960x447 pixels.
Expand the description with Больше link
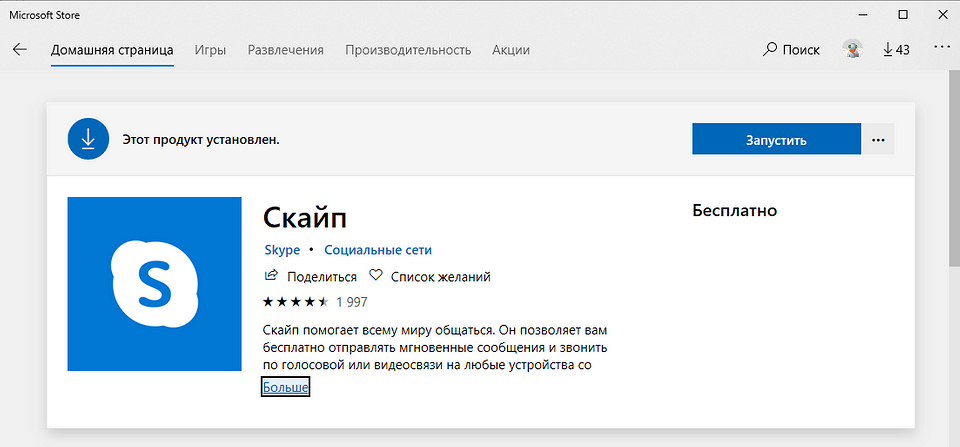(x=285, y=387)
